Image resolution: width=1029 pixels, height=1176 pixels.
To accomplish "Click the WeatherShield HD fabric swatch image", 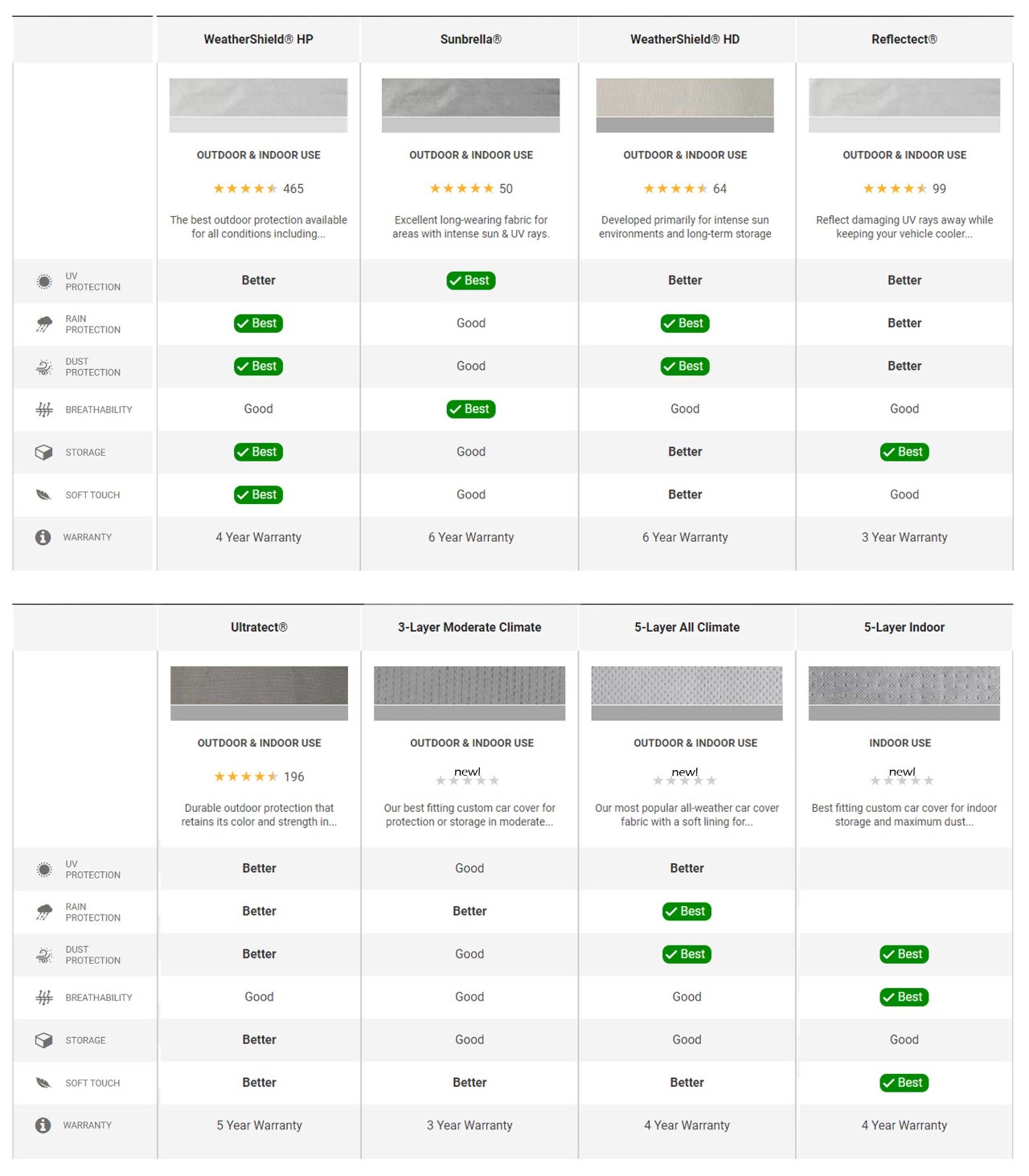I will (685, 105).
